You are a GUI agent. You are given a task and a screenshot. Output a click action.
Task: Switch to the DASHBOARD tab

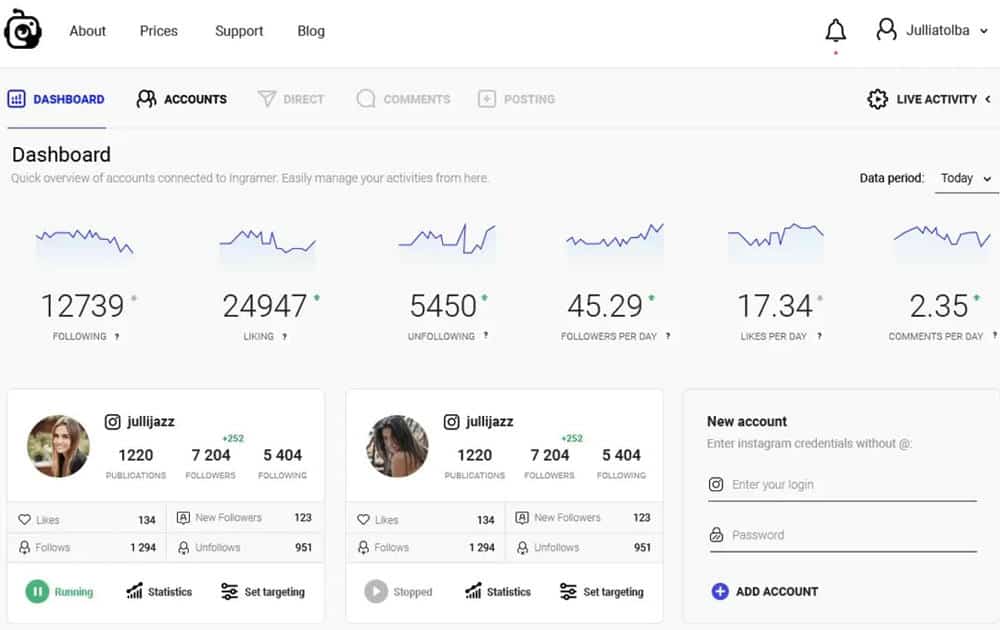(x=56, y=99)
